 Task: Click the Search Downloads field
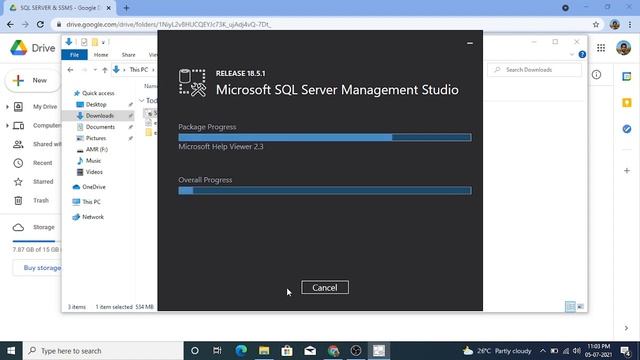[535, 70]
